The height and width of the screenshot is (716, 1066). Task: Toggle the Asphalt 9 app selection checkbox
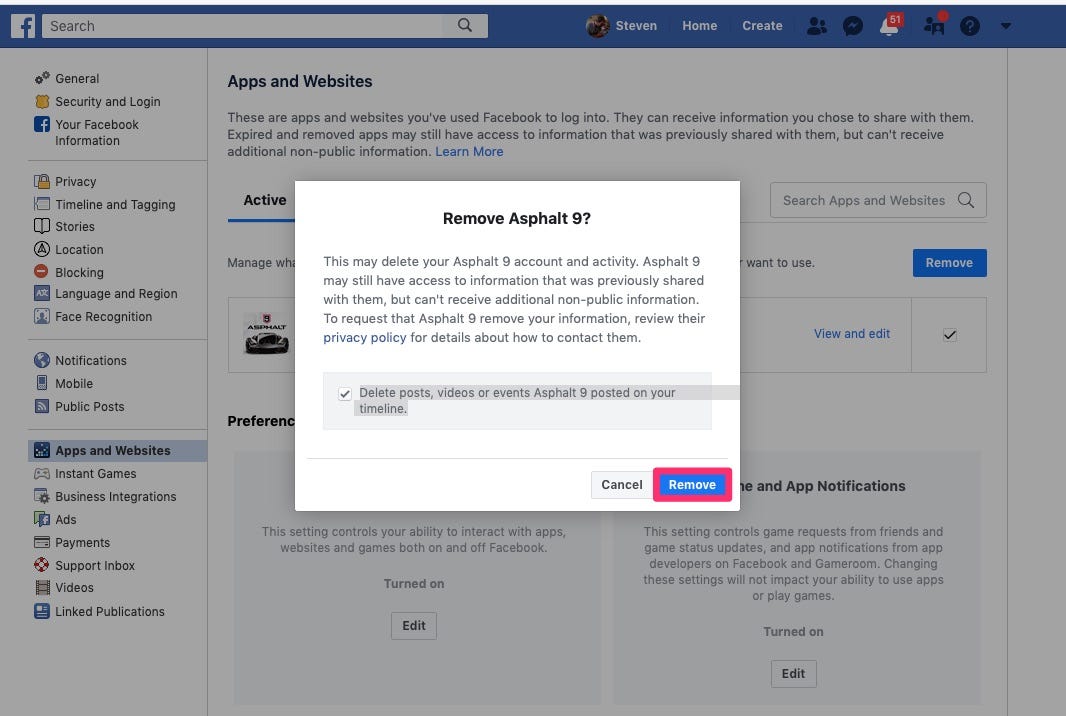coord(950,335)
